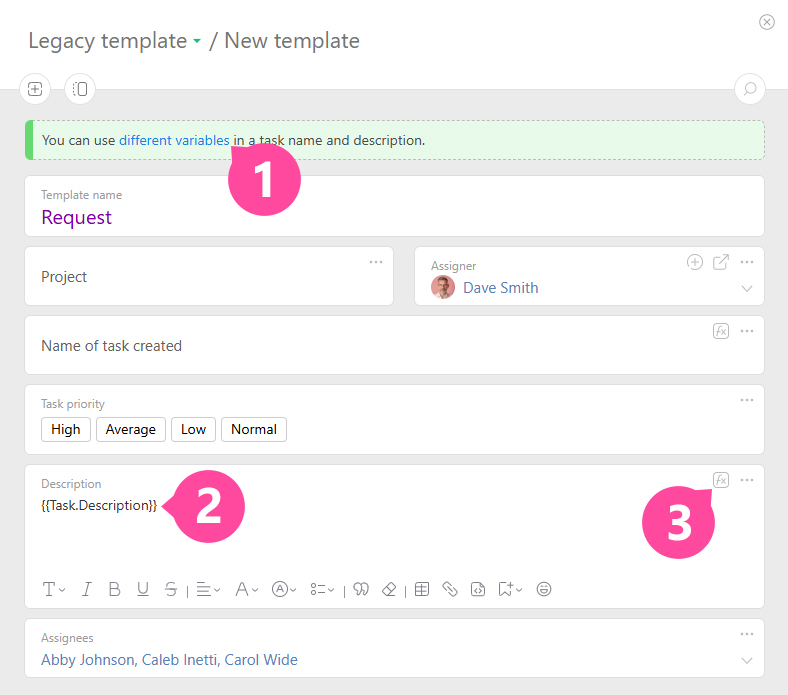
Task: Choose the Normal task priority
Action: click(x=254, y=429)
